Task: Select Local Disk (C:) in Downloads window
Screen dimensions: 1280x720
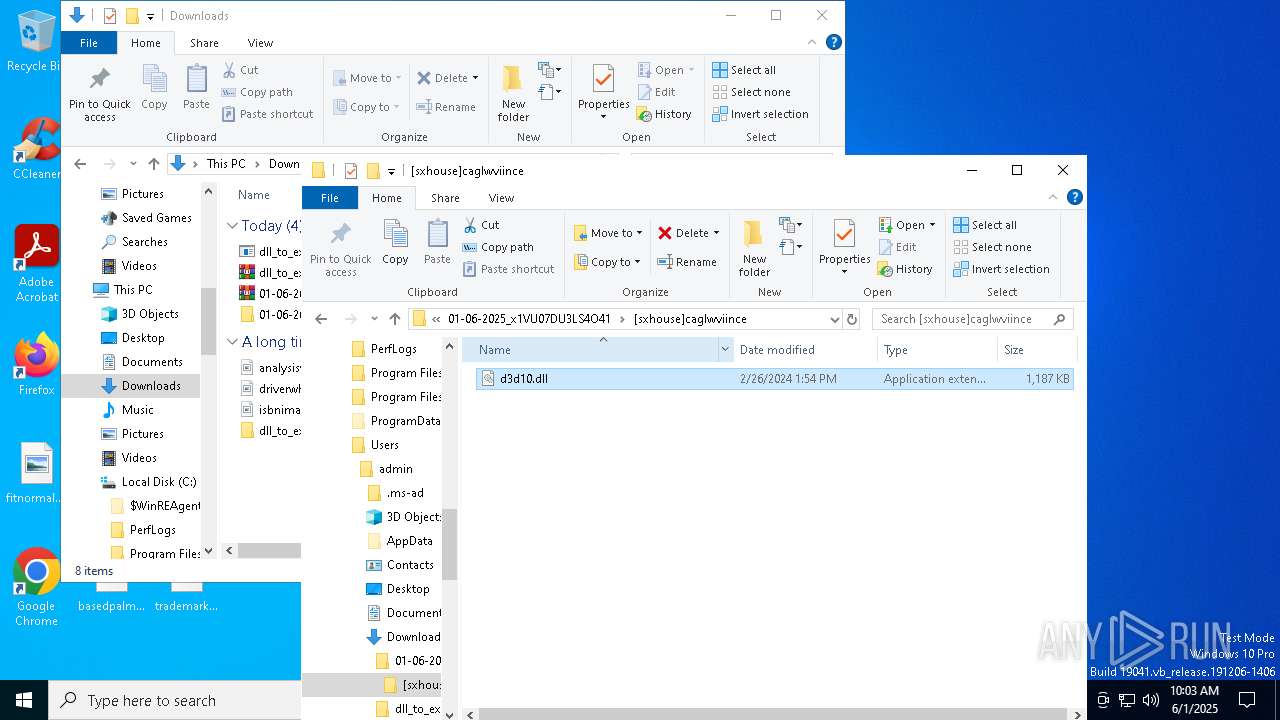Action: 158,482
